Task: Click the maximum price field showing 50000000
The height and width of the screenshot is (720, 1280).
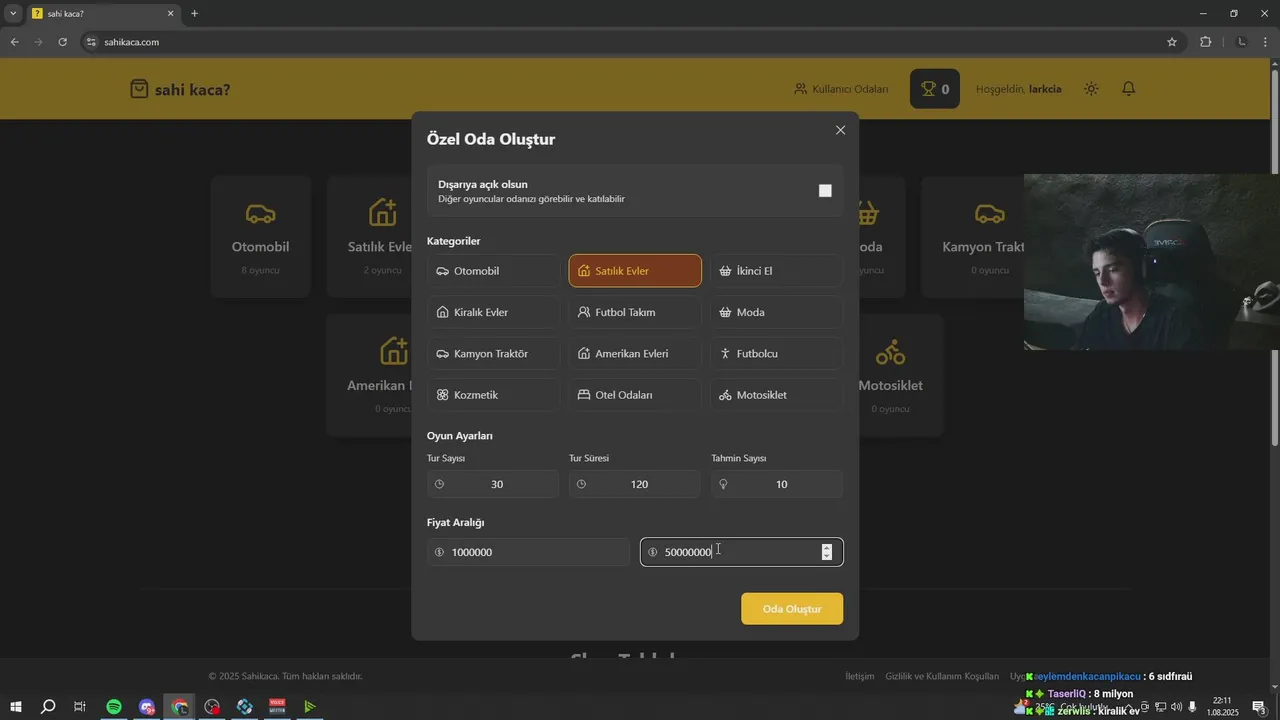Action: [741, 552]
